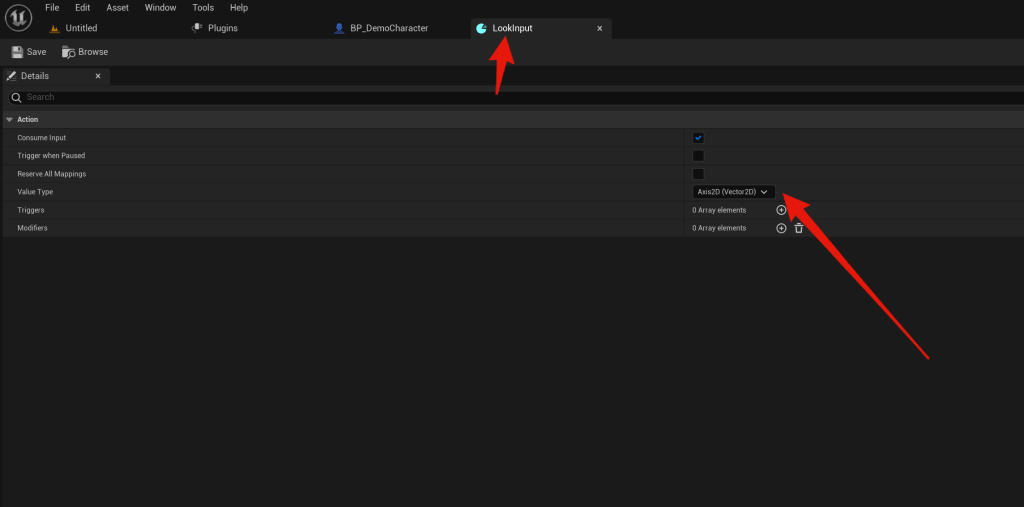The image size is (1024, 507).
Task: Collapse the Action section
Action: tap(9, 119)
